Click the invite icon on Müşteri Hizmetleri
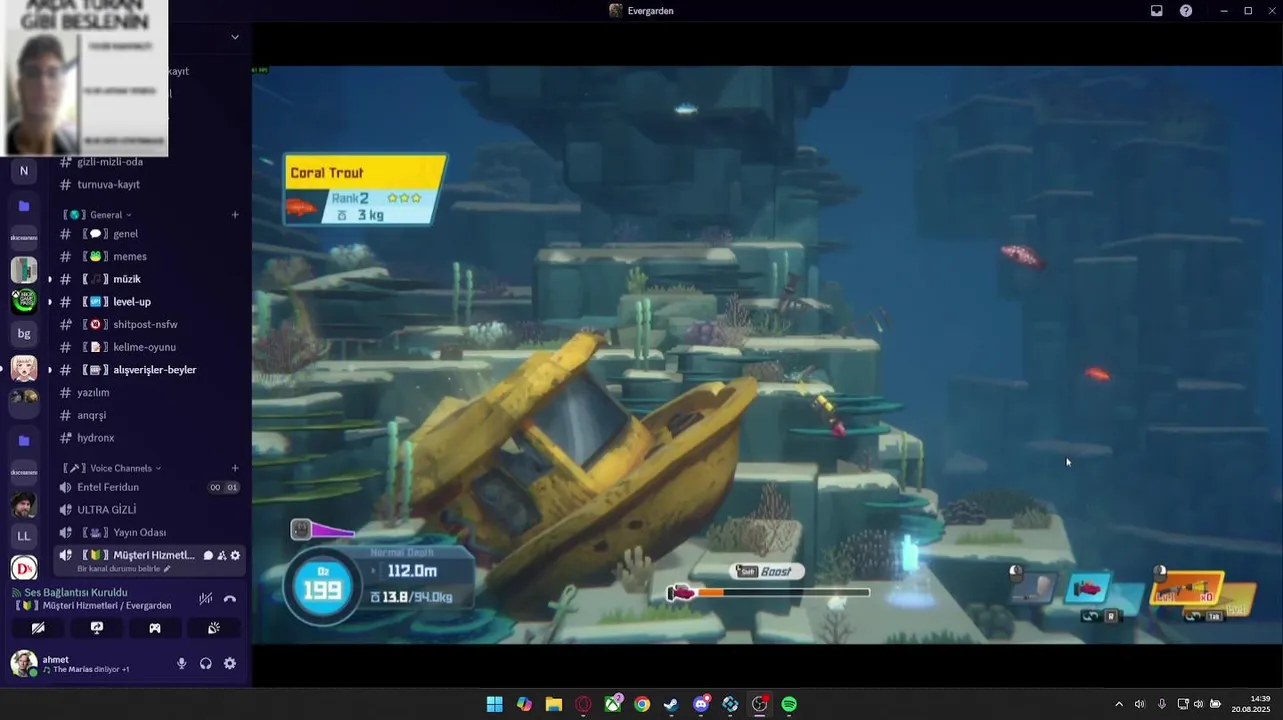Viewport: 1283px width, 720px height. (x=222, y=555)
